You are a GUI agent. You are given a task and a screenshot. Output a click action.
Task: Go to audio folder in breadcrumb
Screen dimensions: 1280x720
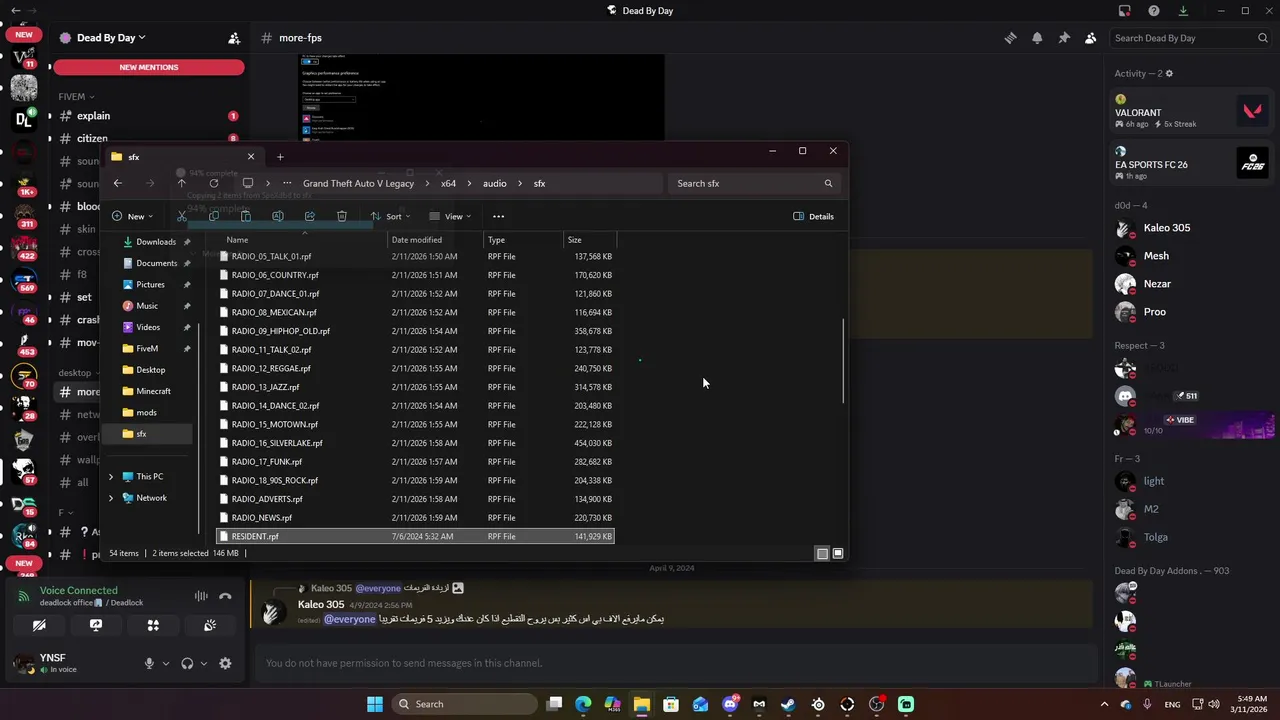point(495,183)
